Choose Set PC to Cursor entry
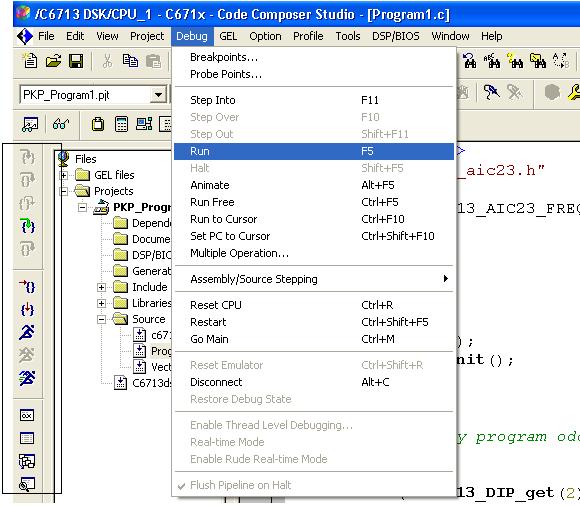The width and height of the screenshot is (580, 506). click(x=314, y=236)
